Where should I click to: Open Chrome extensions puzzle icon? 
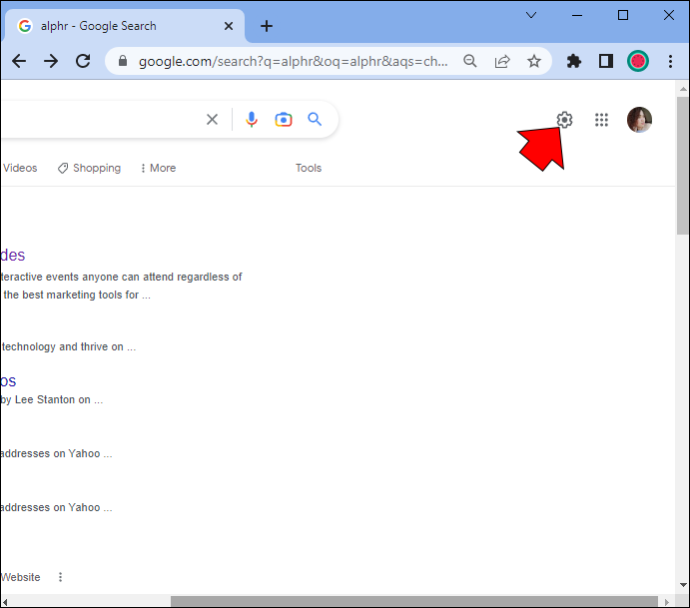click(x=574, y=61)
